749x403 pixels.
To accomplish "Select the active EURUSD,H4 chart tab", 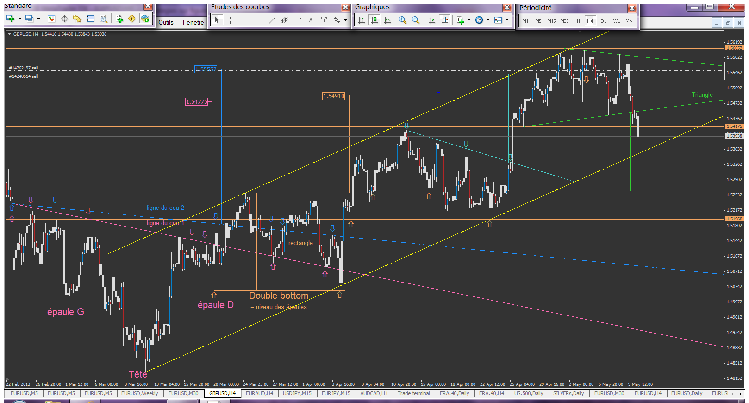I will [223, 393].
